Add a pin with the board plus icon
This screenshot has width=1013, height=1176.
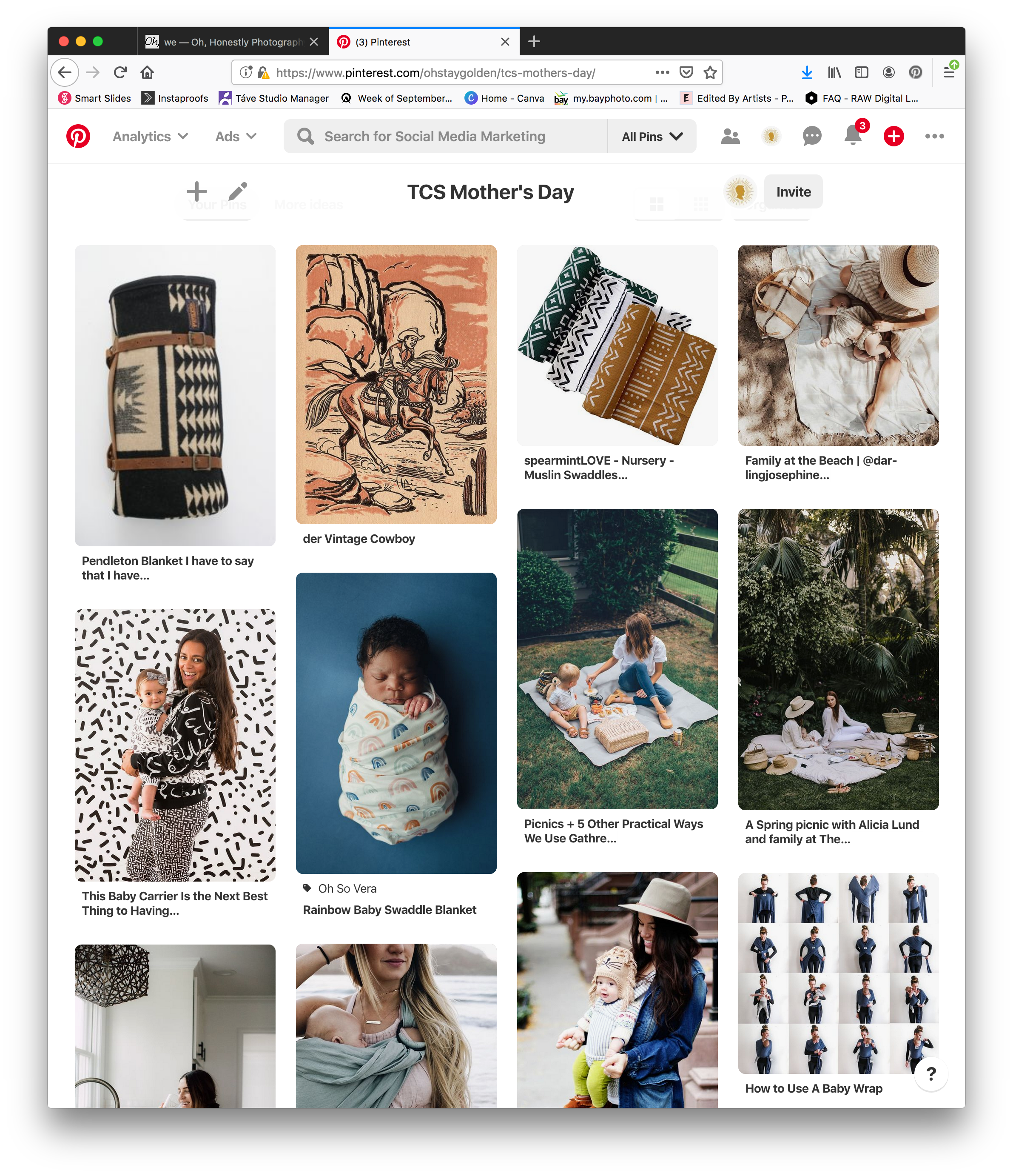(x=197, y=191)
